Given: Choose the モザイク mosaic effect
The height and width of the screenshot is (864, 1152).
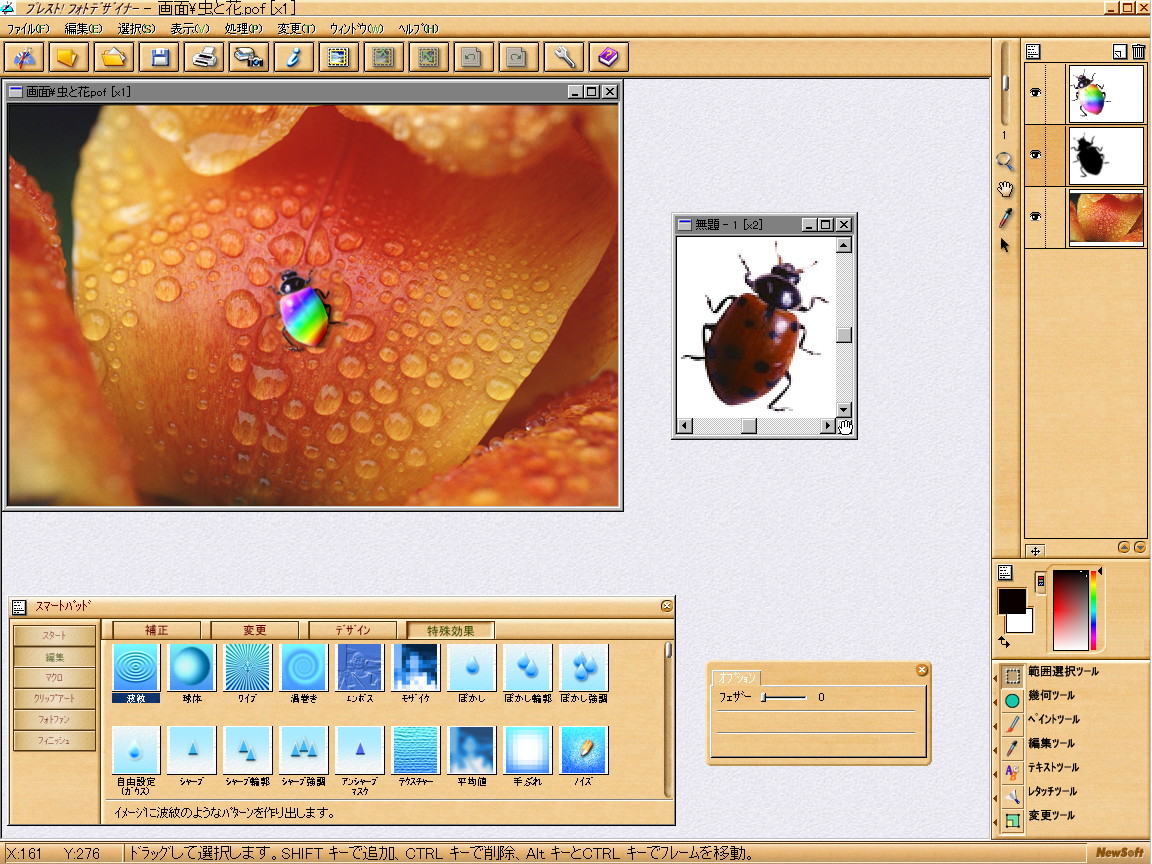Looking at the screenshot, I should 416,667.
